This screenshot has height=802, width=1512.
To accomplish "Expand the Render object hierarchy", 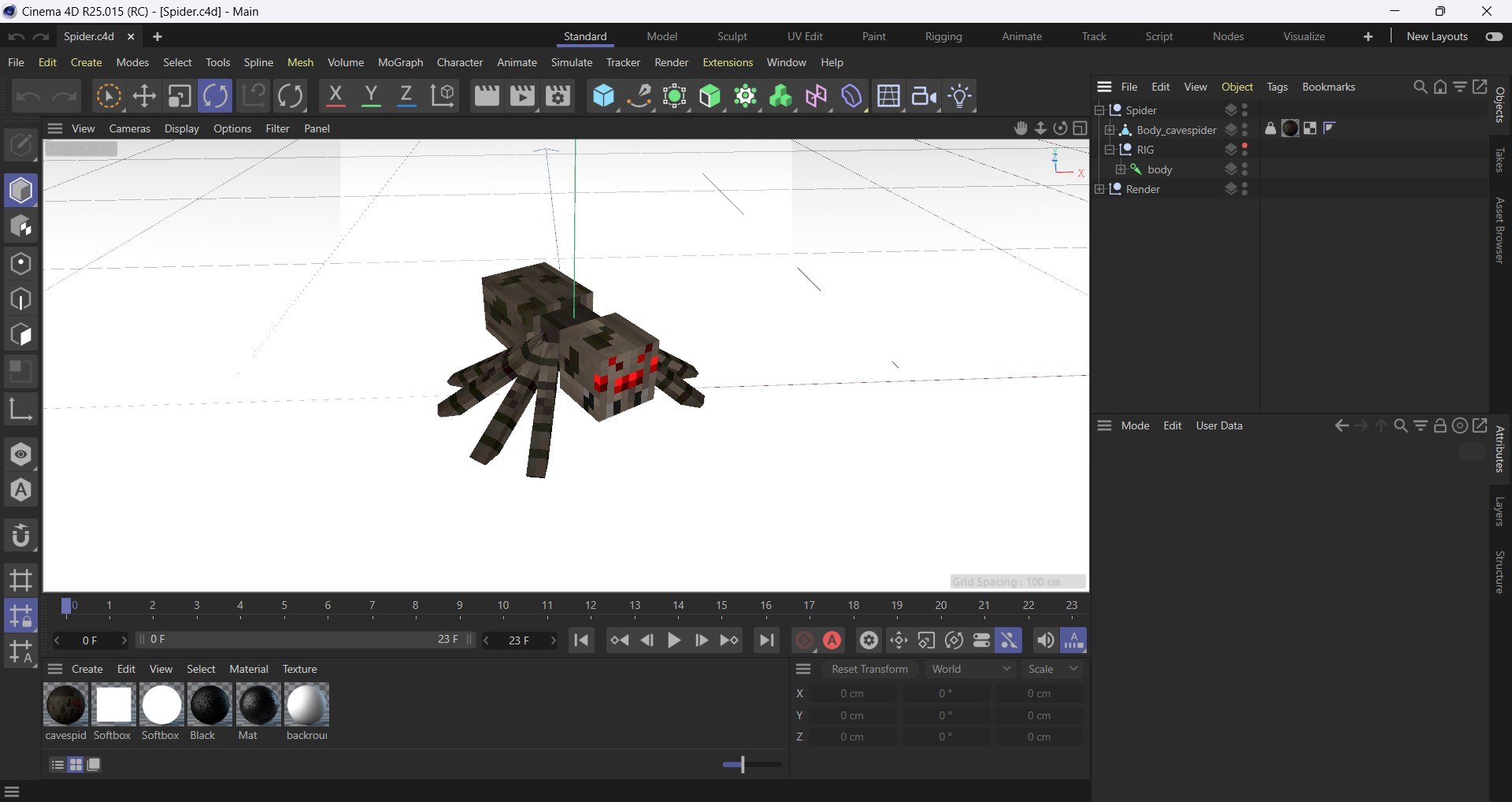I will [1099, 189].
